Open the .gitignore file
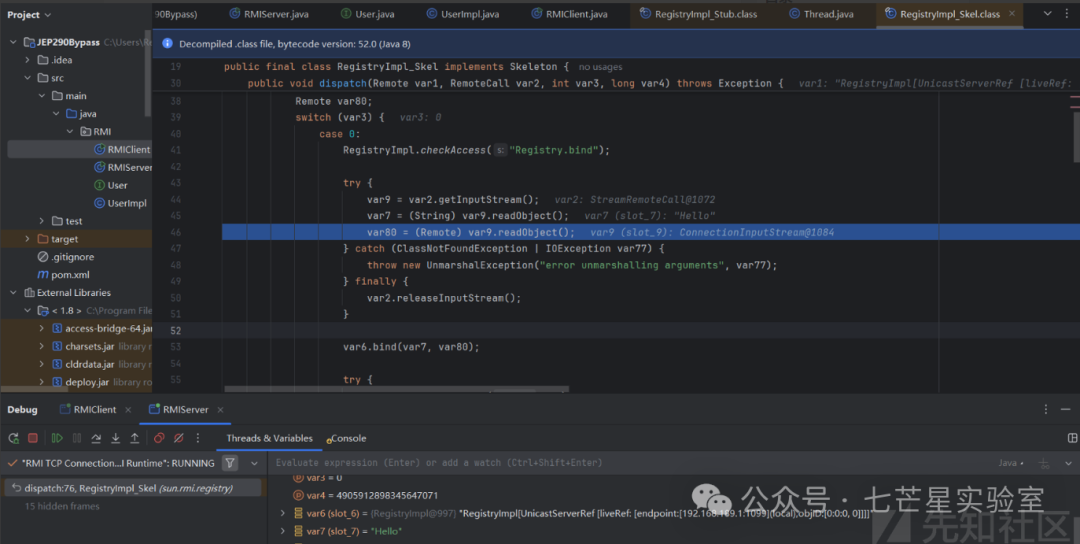Viewport: 1080px width, 544px height. 66,257
